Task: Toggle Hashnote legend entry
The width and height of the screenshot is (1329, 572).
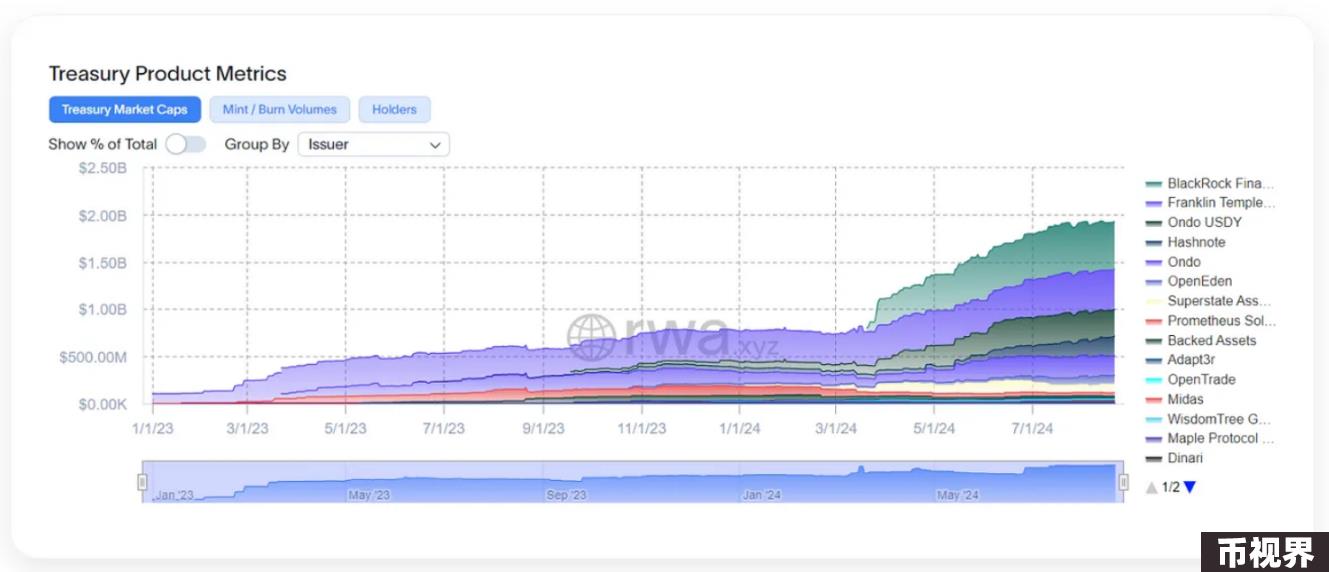Action: [x=1185, y=242]
